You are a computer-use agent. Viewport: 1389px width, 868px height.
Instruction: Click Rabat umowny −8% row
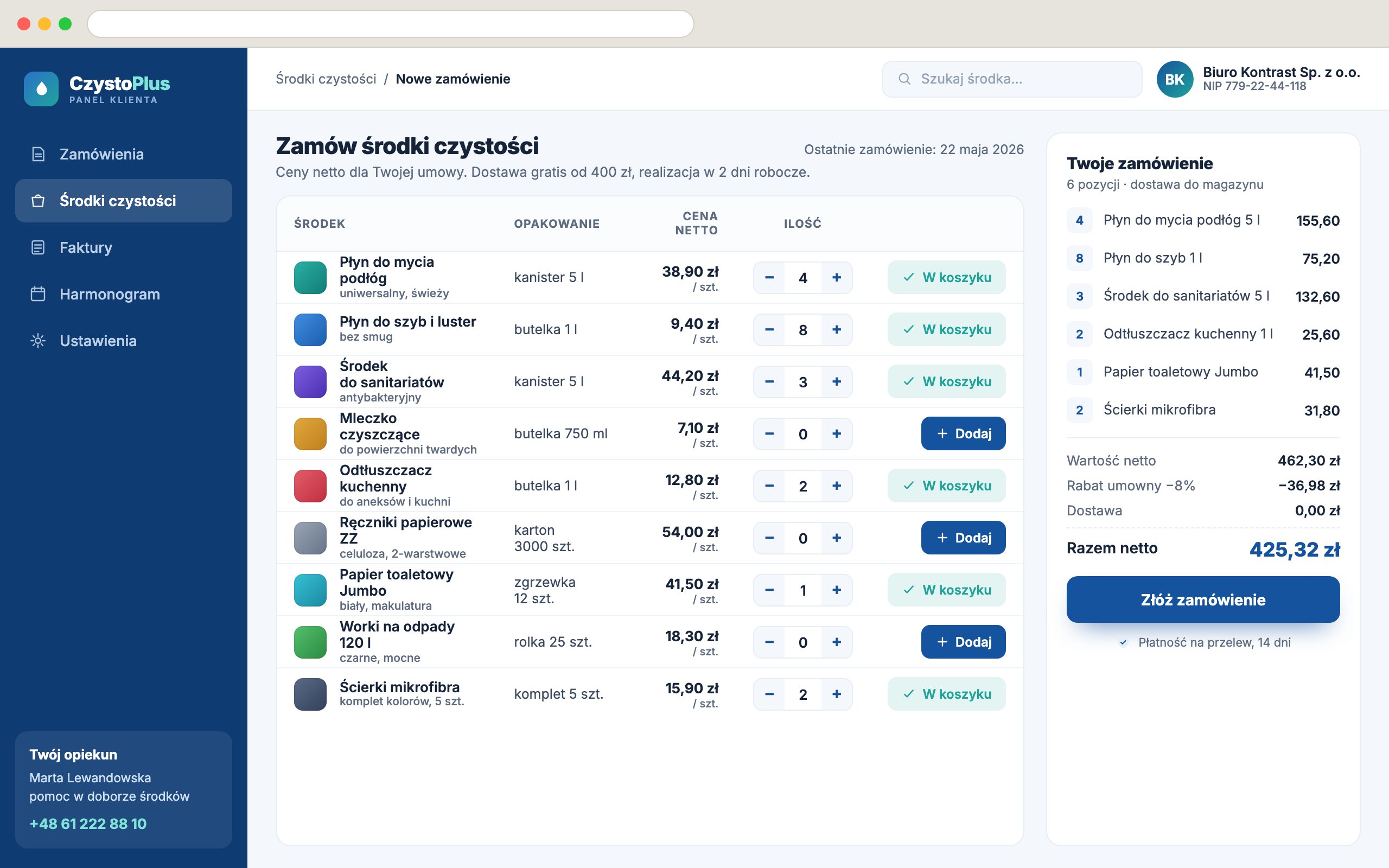(x=1203, y=486)
